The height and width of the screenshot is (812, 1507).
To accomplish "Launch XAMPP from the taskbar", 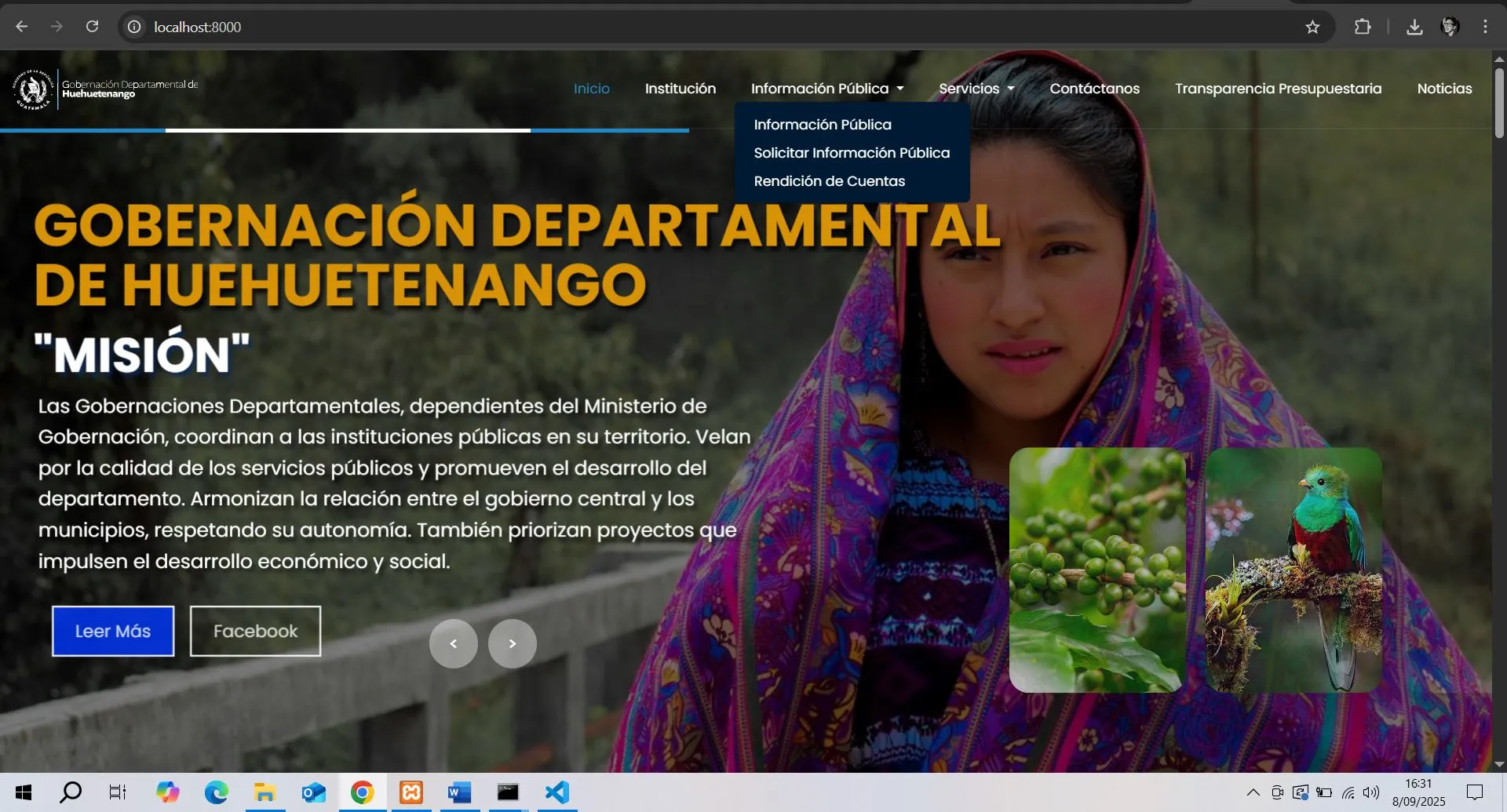I will coord(411,792).
